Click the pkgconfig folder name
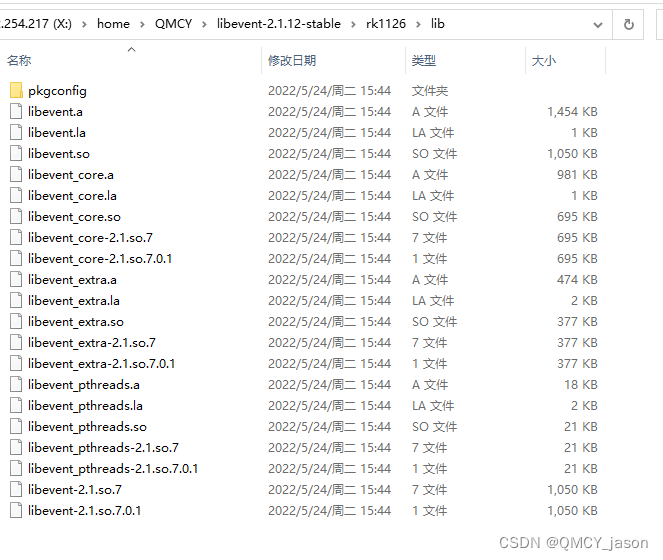663x560 pixels. click(x=58, y=91)
